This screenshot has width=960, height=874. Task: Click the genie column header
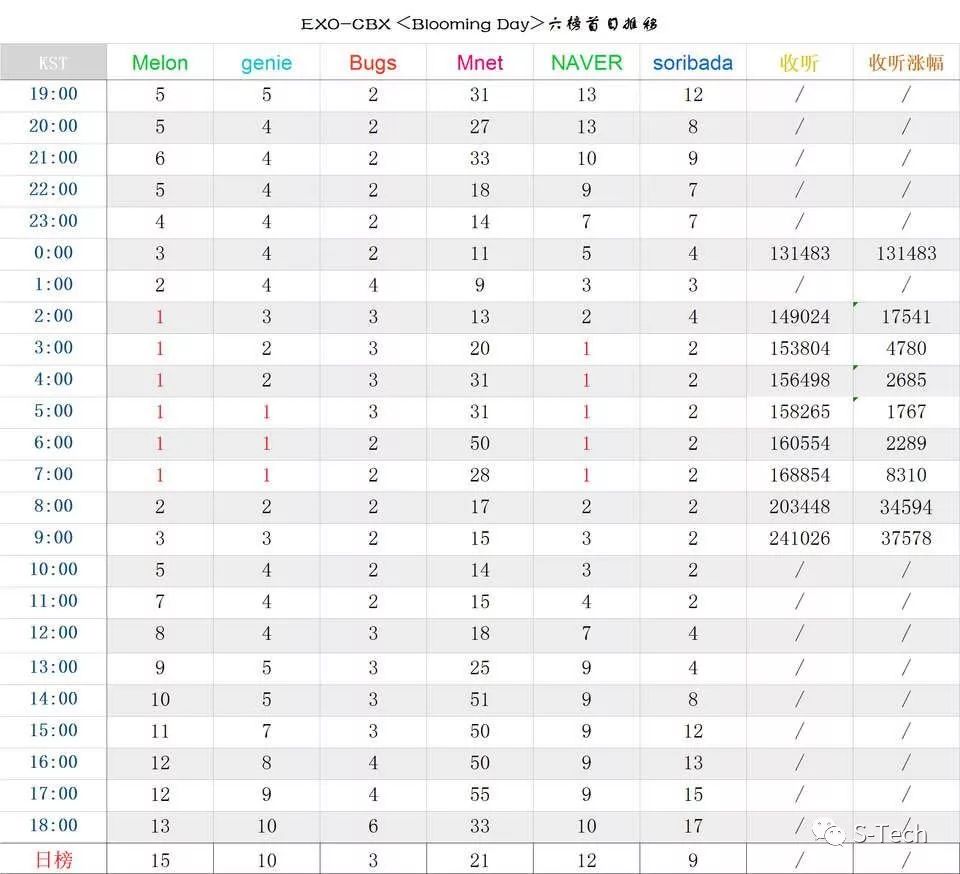(266, 62)
